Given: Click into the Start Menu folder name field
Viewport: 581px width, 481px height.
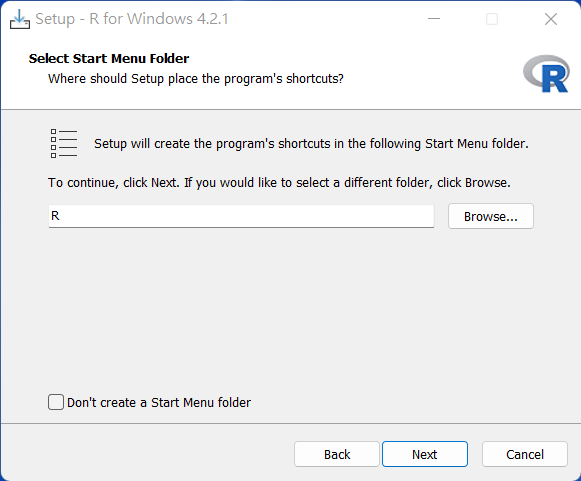Looking at the screenshot, I should click(241, 216).
